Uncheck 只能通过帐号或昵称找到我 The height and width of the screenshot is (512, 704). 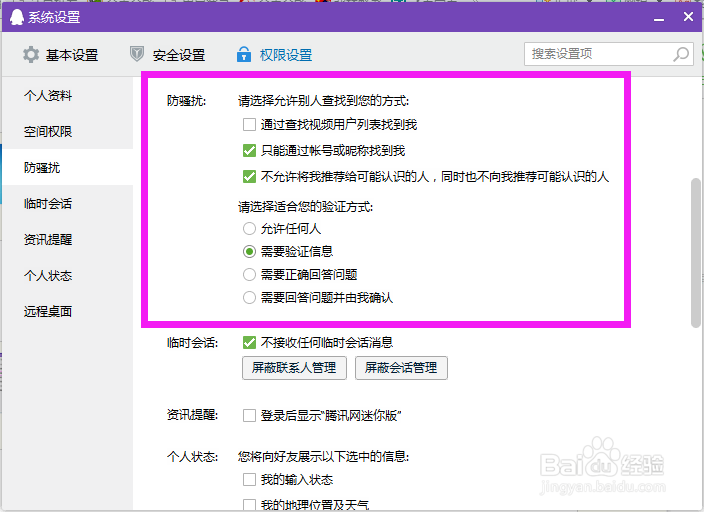[249, 150]
